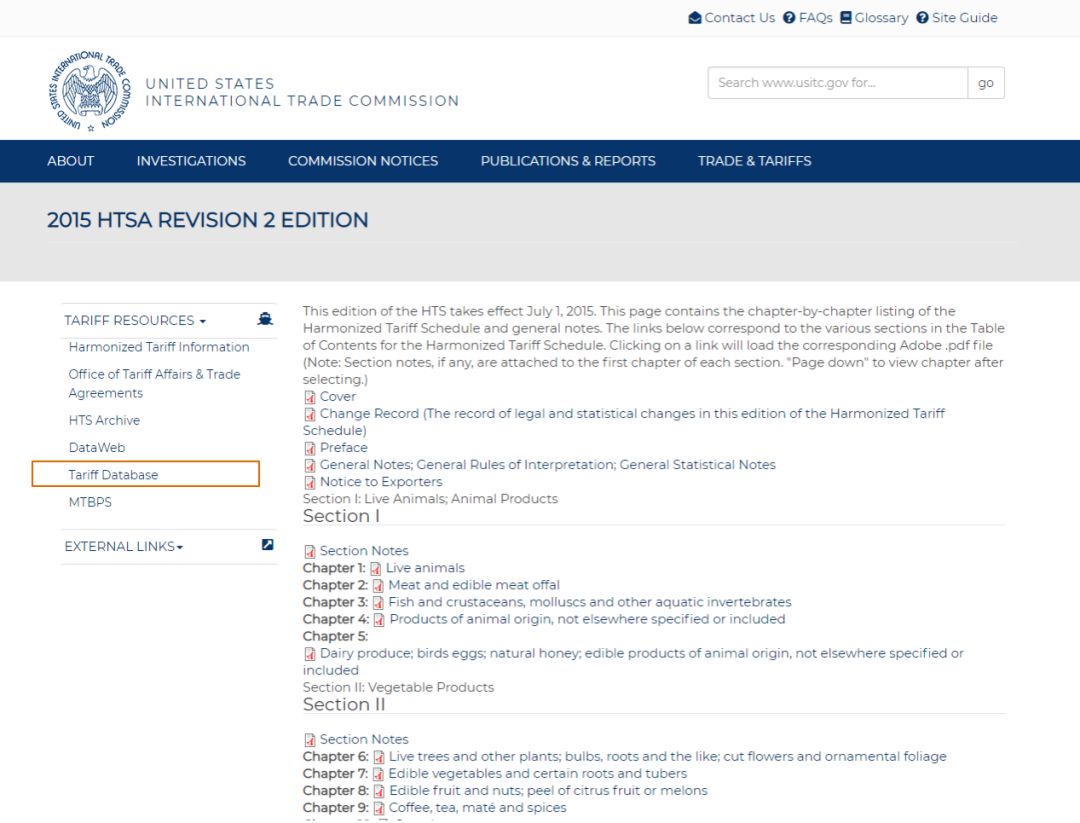The height and width of the screenshot is (823, 1080).
Task: Click the PDF icon next to Cover
Action: [310, 397]
